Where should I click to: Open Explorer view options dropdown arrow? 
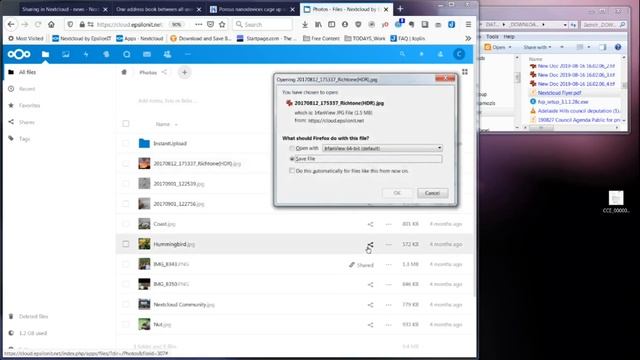589,47
